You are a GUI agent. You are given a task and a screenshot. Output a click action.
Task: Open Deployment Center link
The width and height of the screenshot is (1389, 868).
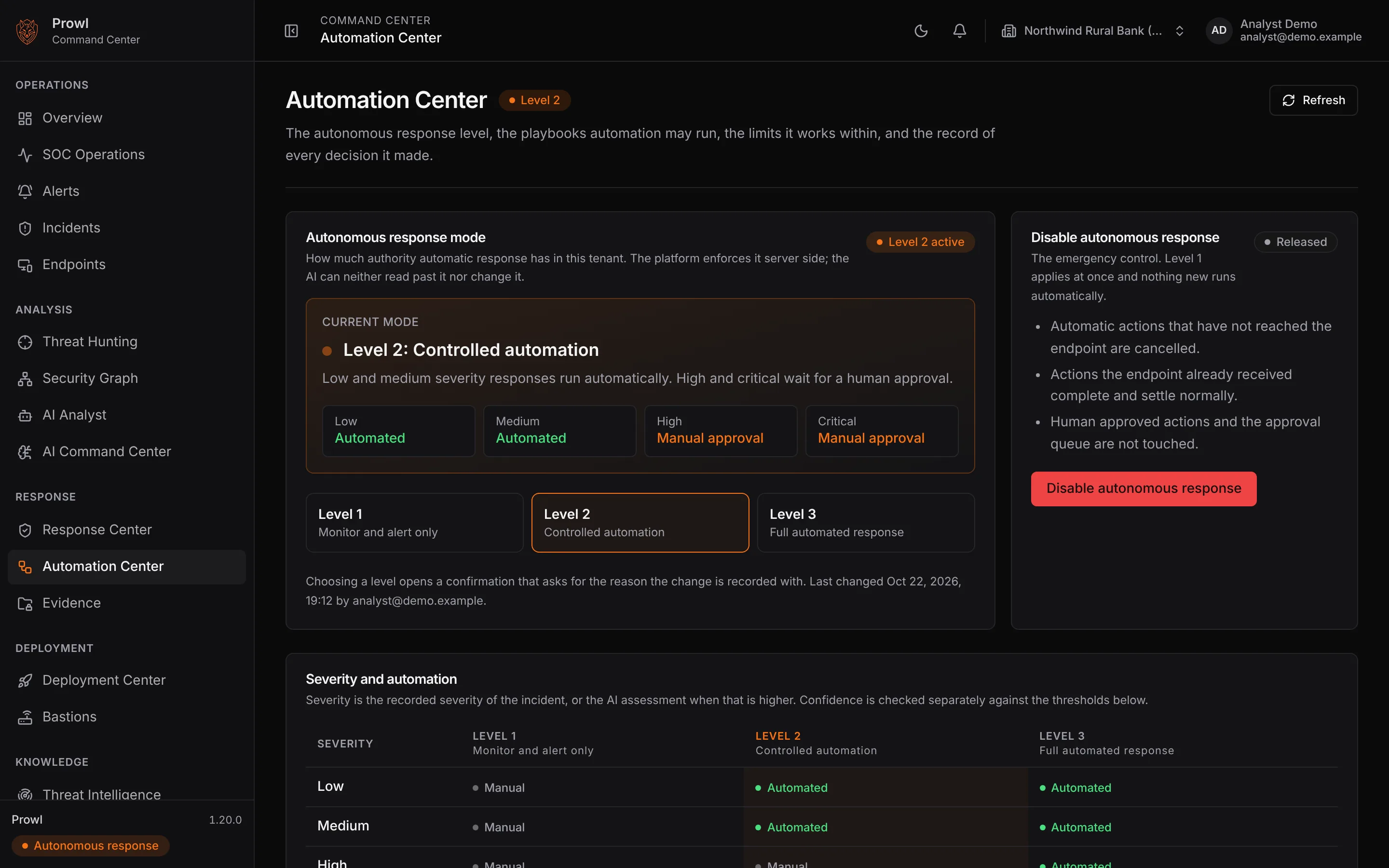pyautogui.click(x=127, y=680)
